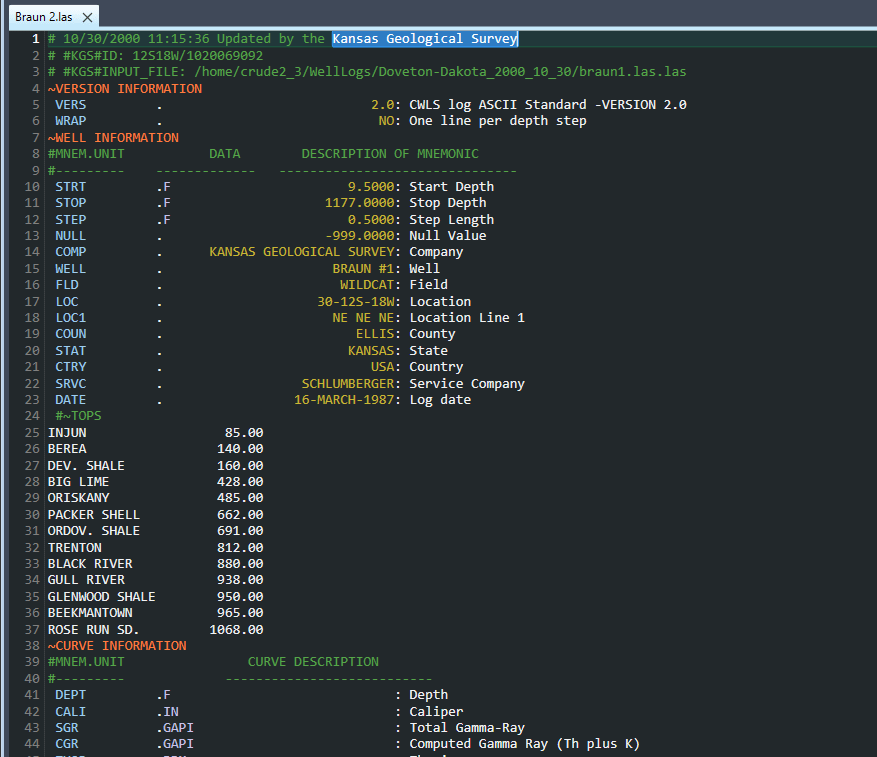
Task: Click the BRAUN #1 well name value
Action: click(366, 269)
